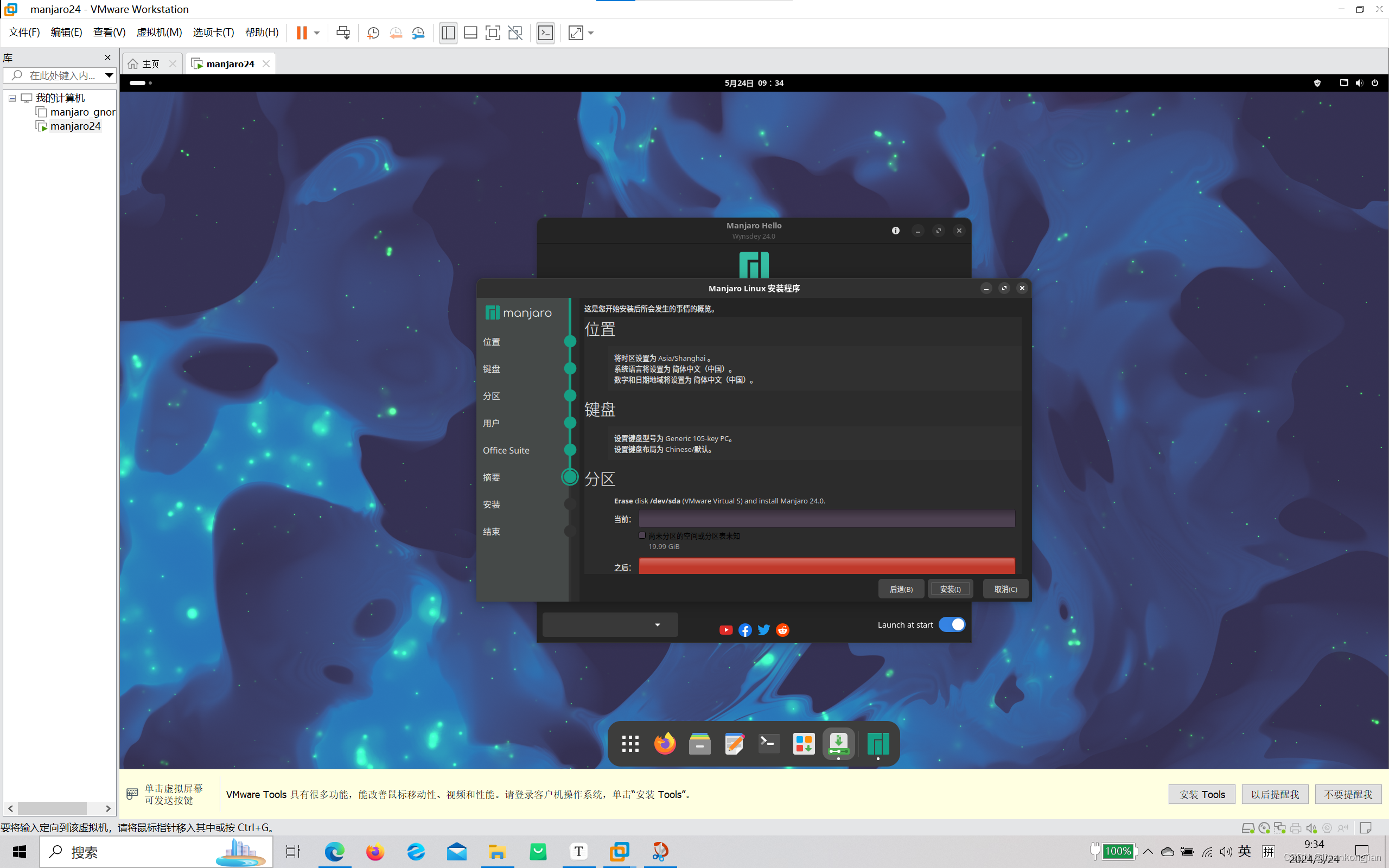Pause the virtual machine
The height and width of the screenshot is (868, 1389).
point(301,33)
